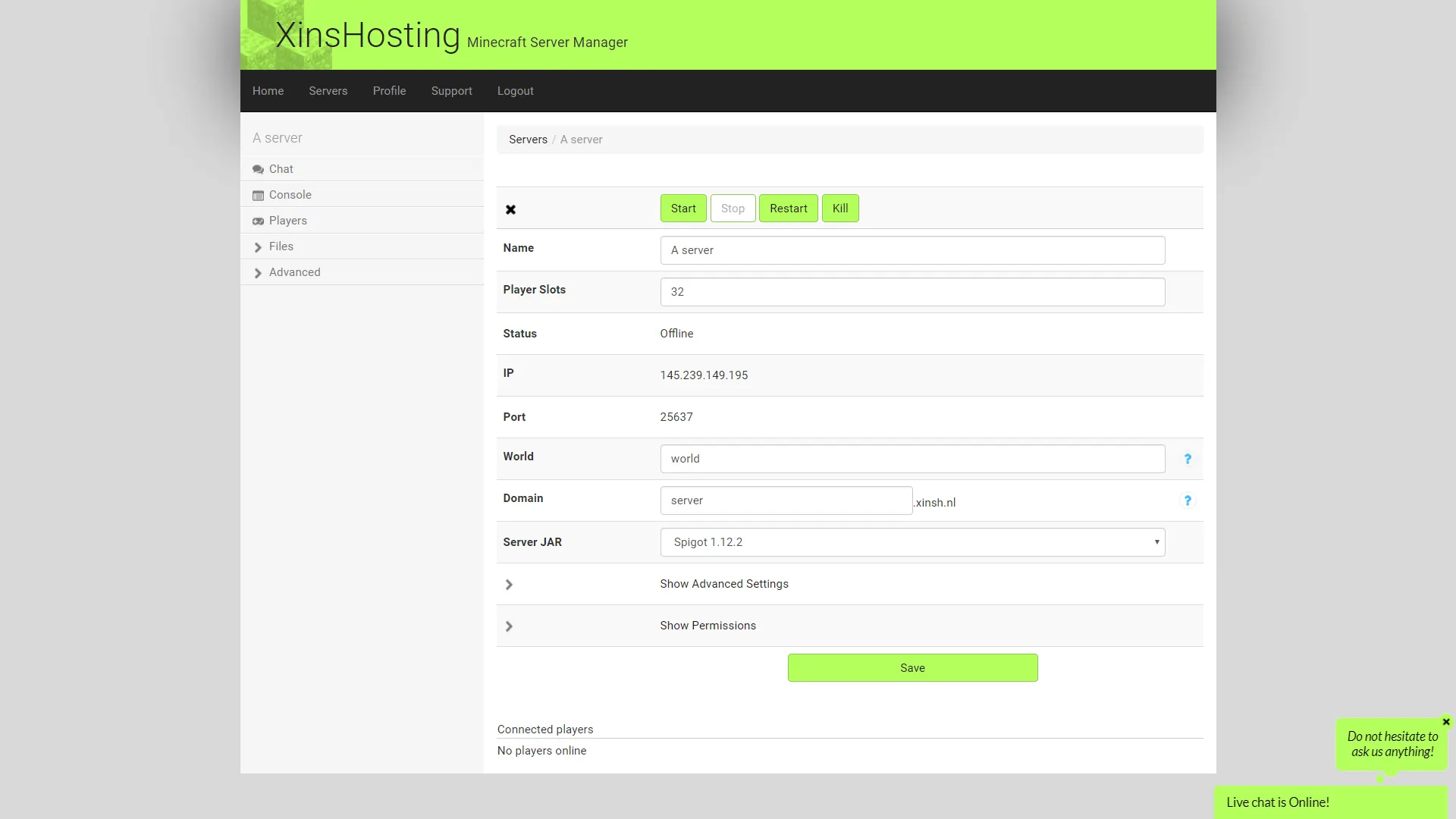This screenshot has width=1456, height=819.
Task: Follow the Servers breadcrumb link
Action: pos(528,140)
